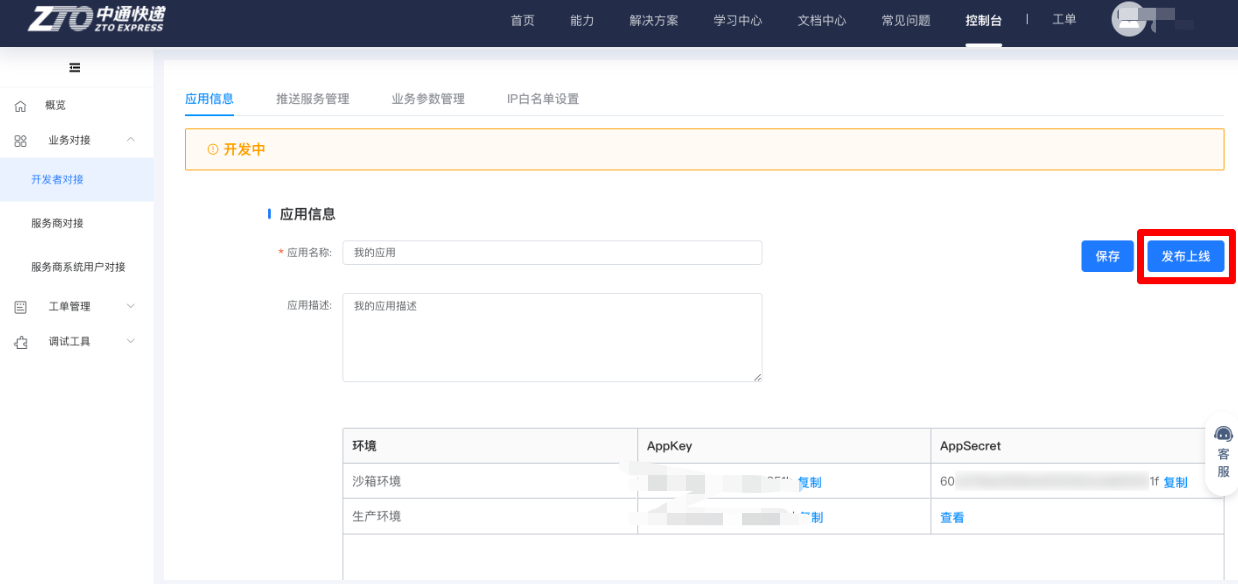Select 服务商系统用户对接 in the sidebar

coord(78,267)
